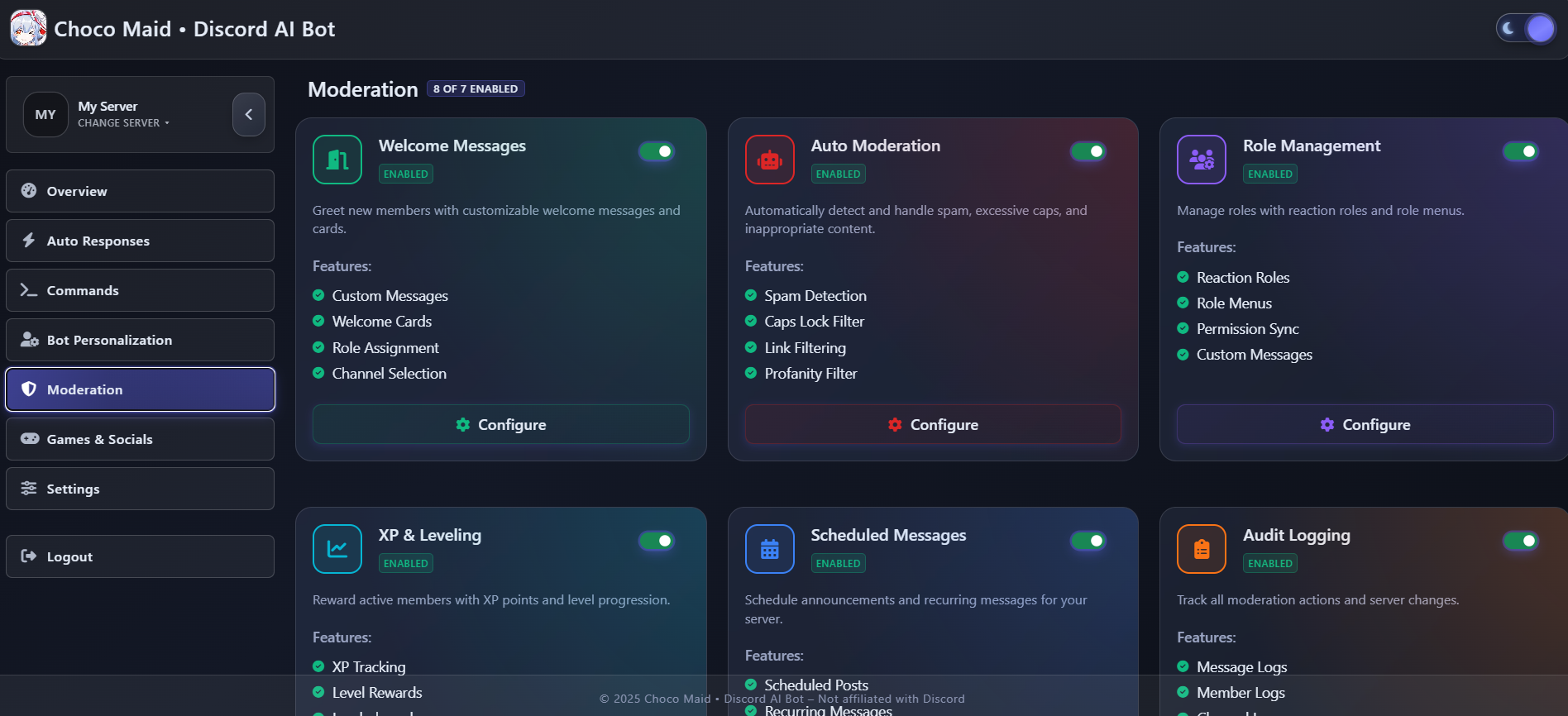This screenshot has width=1568, height=716.
Task: Click the Bot Personalization user-gear icon
Action: [30, 339]
